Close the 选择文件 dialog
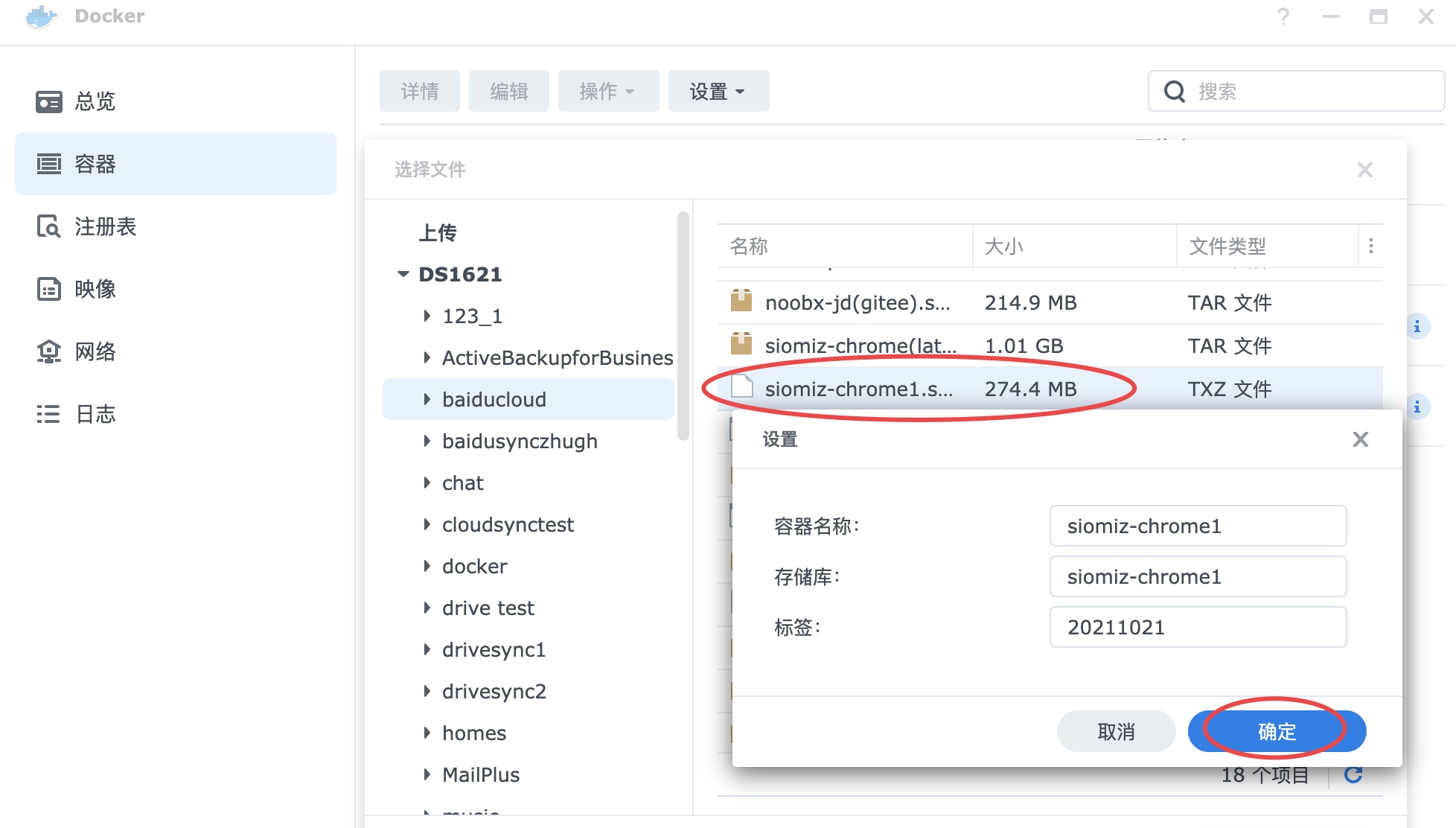This screenshot has height=828, width=1456. pyautogui.click(x=1365, y=170)
